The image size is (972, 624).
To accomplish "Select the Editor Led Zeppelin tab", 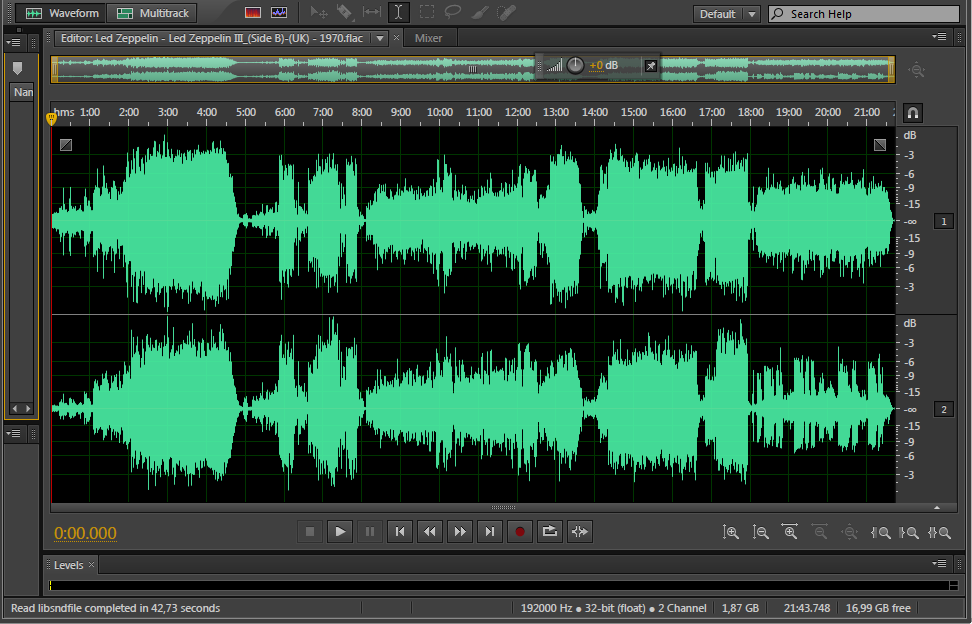I will [x=211, y=38].
